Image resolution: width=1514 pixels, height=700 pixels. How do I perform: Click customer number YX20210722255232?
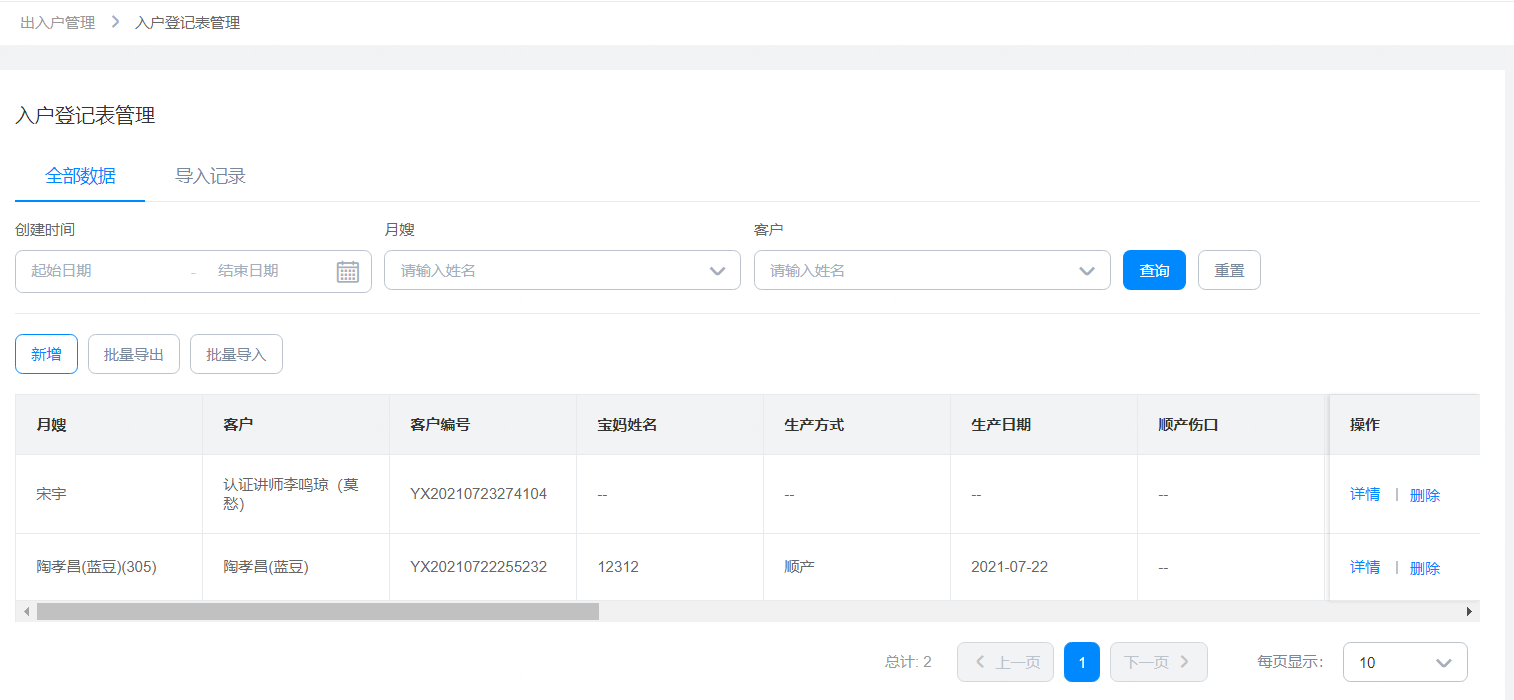click(478, 567)
